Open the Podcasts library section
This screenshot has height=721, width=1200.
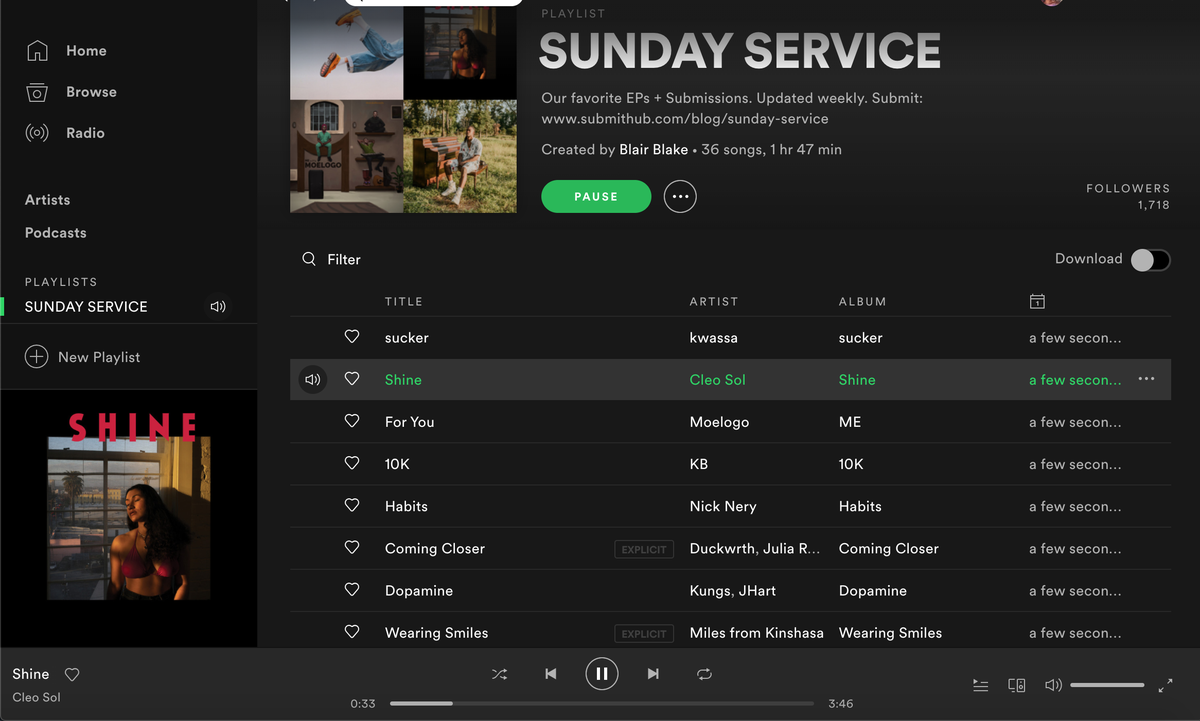[55, 233]
